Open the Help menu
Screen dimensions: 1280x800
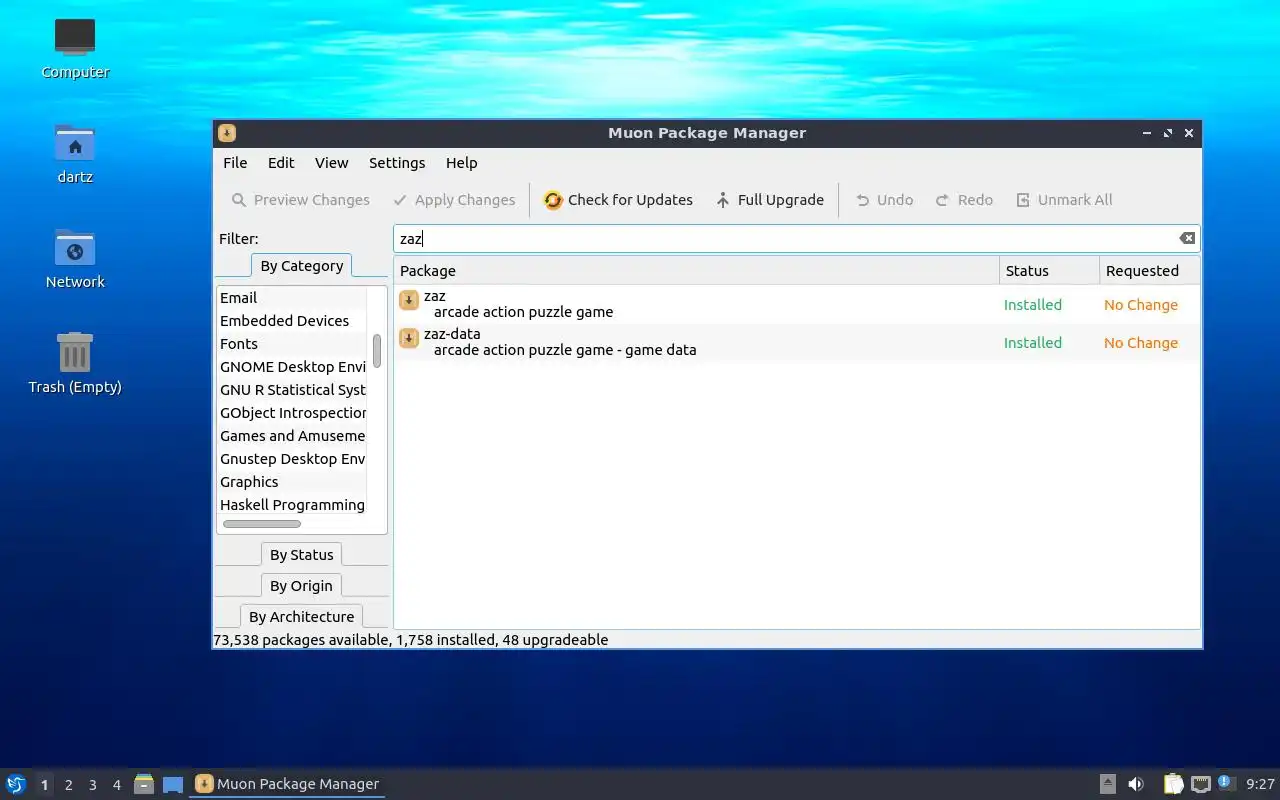(x=462, y=163)
